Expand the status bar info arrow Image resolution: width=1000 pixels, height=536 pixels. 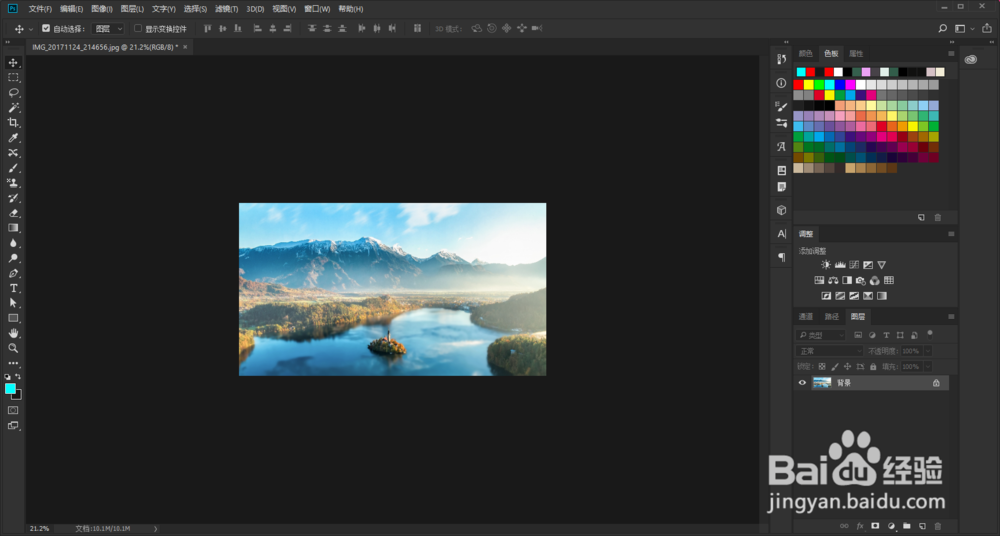pos(156,528)
